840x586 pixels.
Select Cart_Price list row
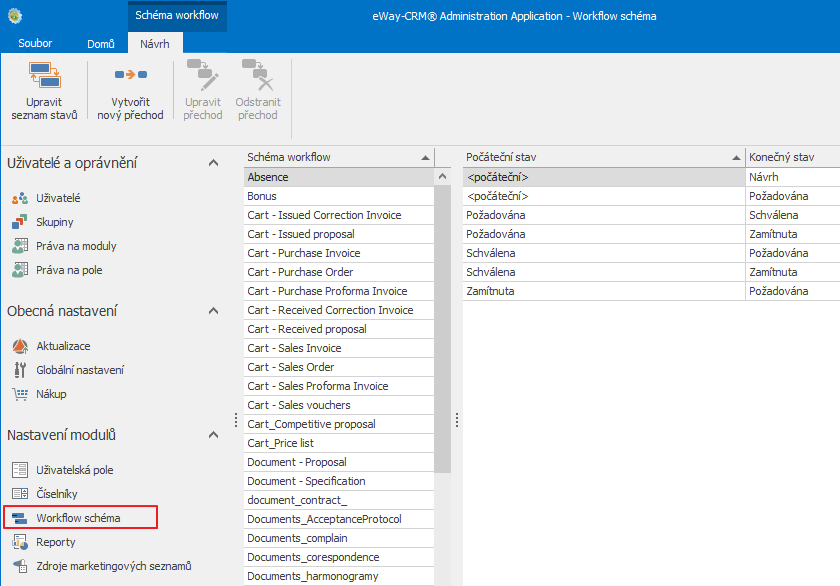pyautogui.click(x=339, y=443)
